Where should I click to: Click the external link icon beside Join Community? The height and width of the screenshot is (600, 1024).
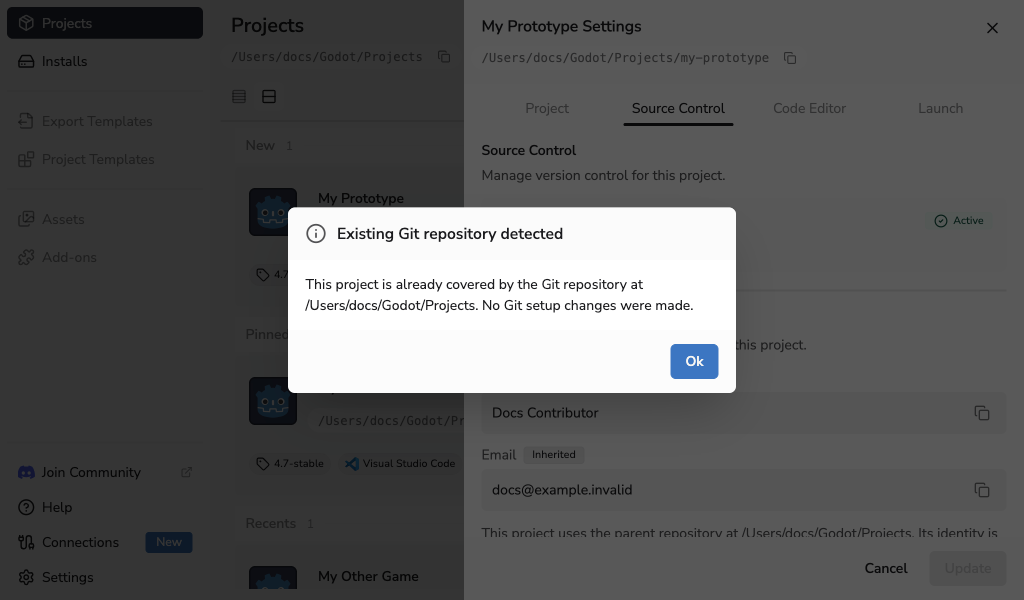(x=186, y=472)
